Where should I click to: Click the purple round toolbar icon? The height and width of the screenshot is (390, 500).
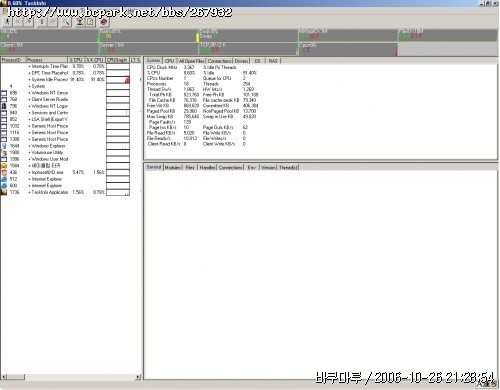pyautogui.click(x=104, y=22)
